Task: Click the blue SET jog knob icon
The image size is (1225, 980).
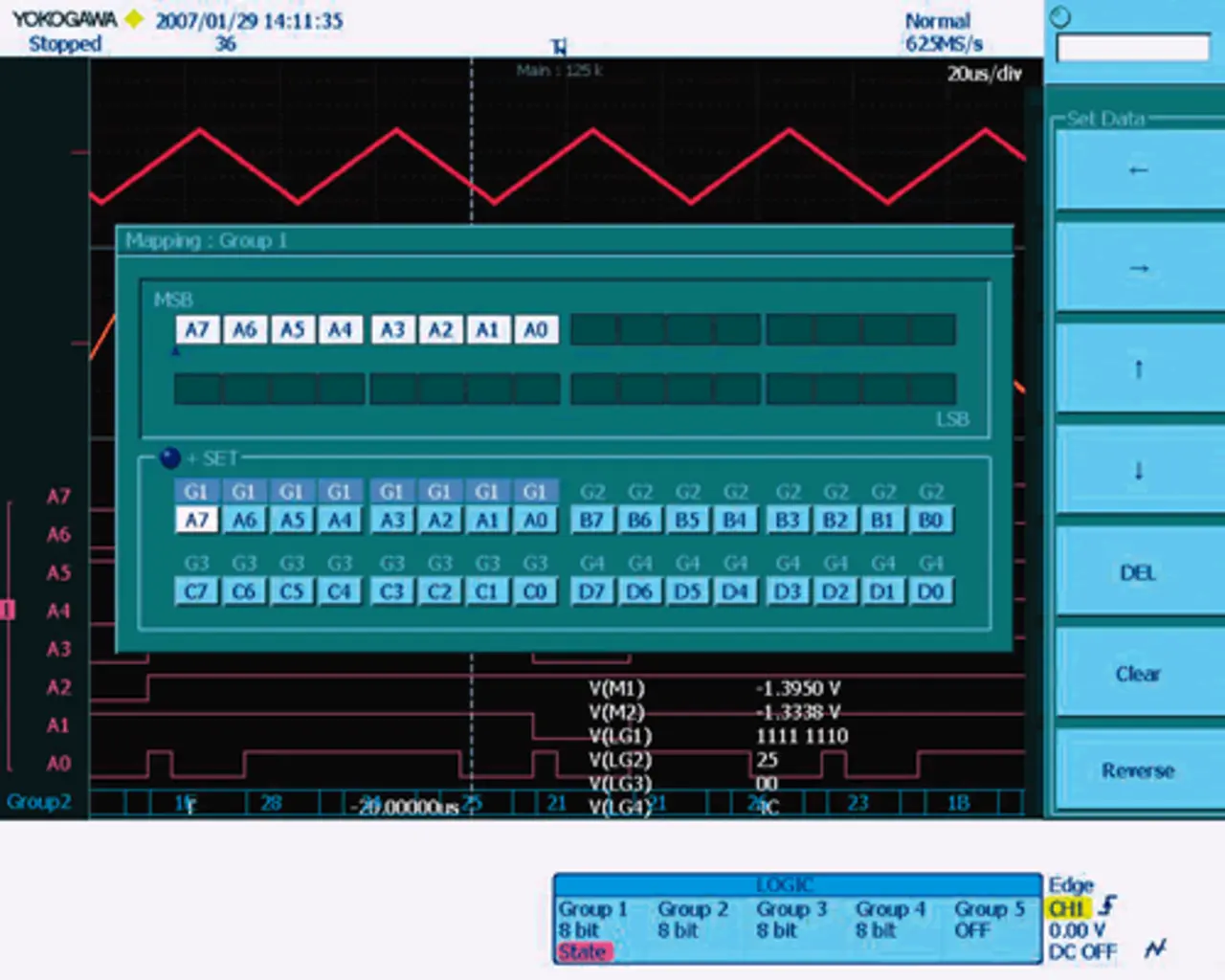Action: point(170,458)
